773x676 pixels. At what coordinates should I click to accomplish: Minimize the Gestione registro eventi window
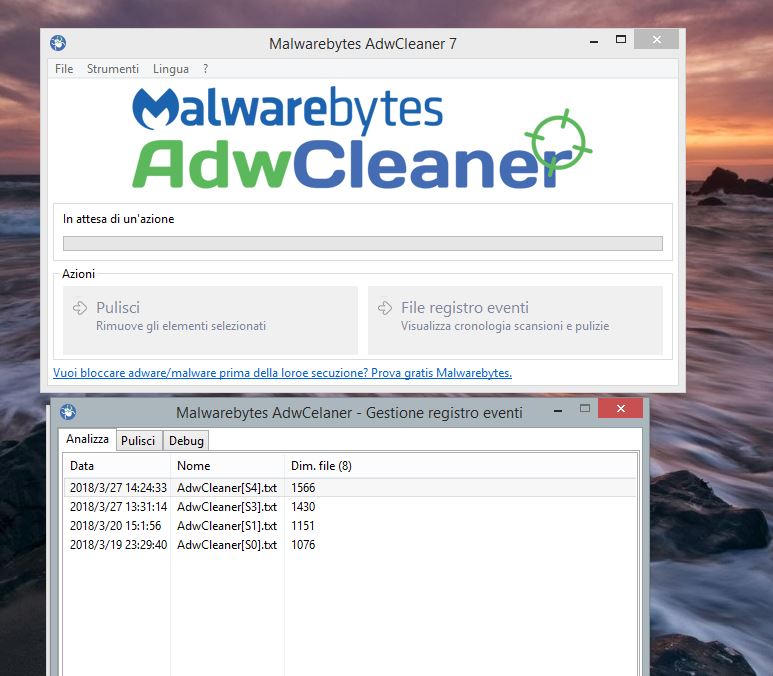pos(558,410)
